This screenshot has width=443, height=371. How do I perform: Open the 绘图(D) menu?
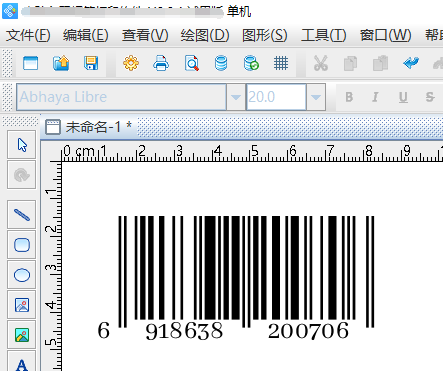click(x=205, y=35)
